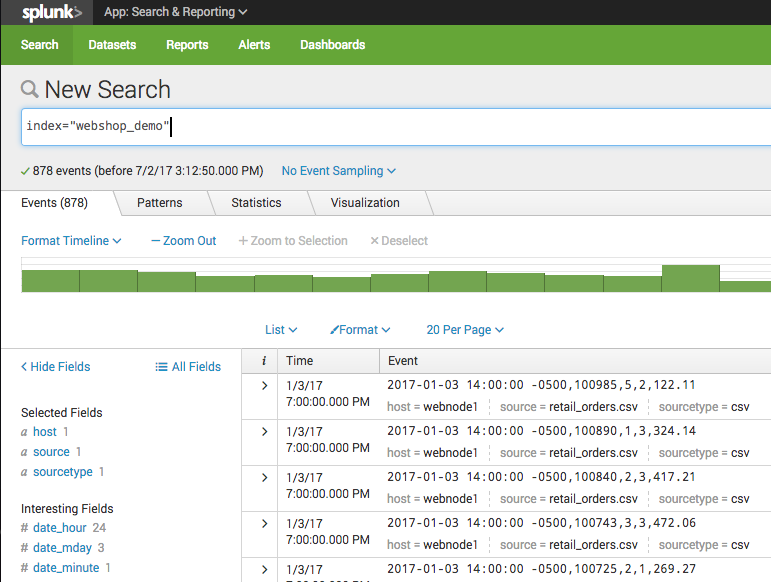
Task: Switch to the Visualization tab
Action: tap(365, 203)
